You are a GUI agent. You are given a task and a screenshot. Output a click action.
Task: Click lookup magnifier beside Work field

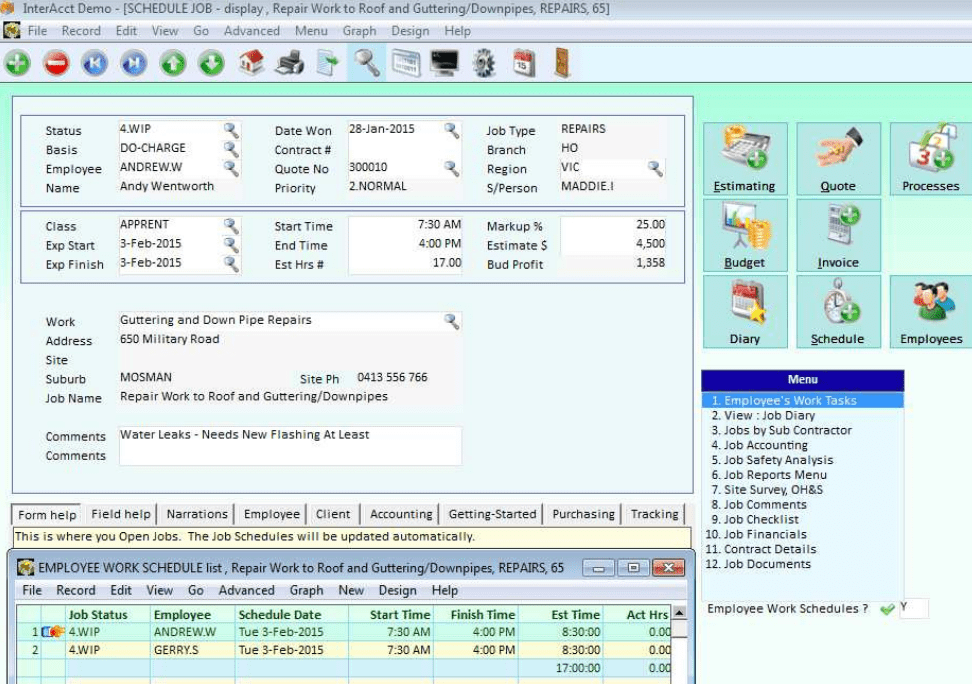coord(452,321)
